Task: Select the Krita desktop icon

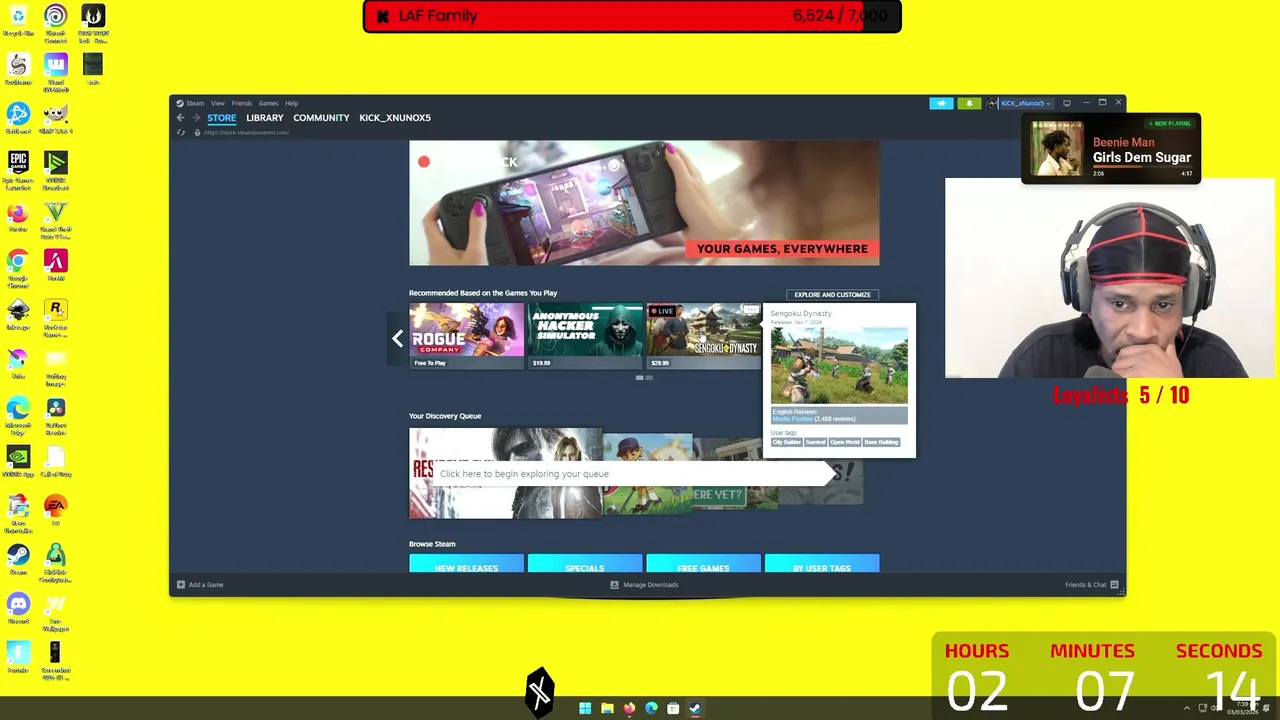Action: pos(18,364)
